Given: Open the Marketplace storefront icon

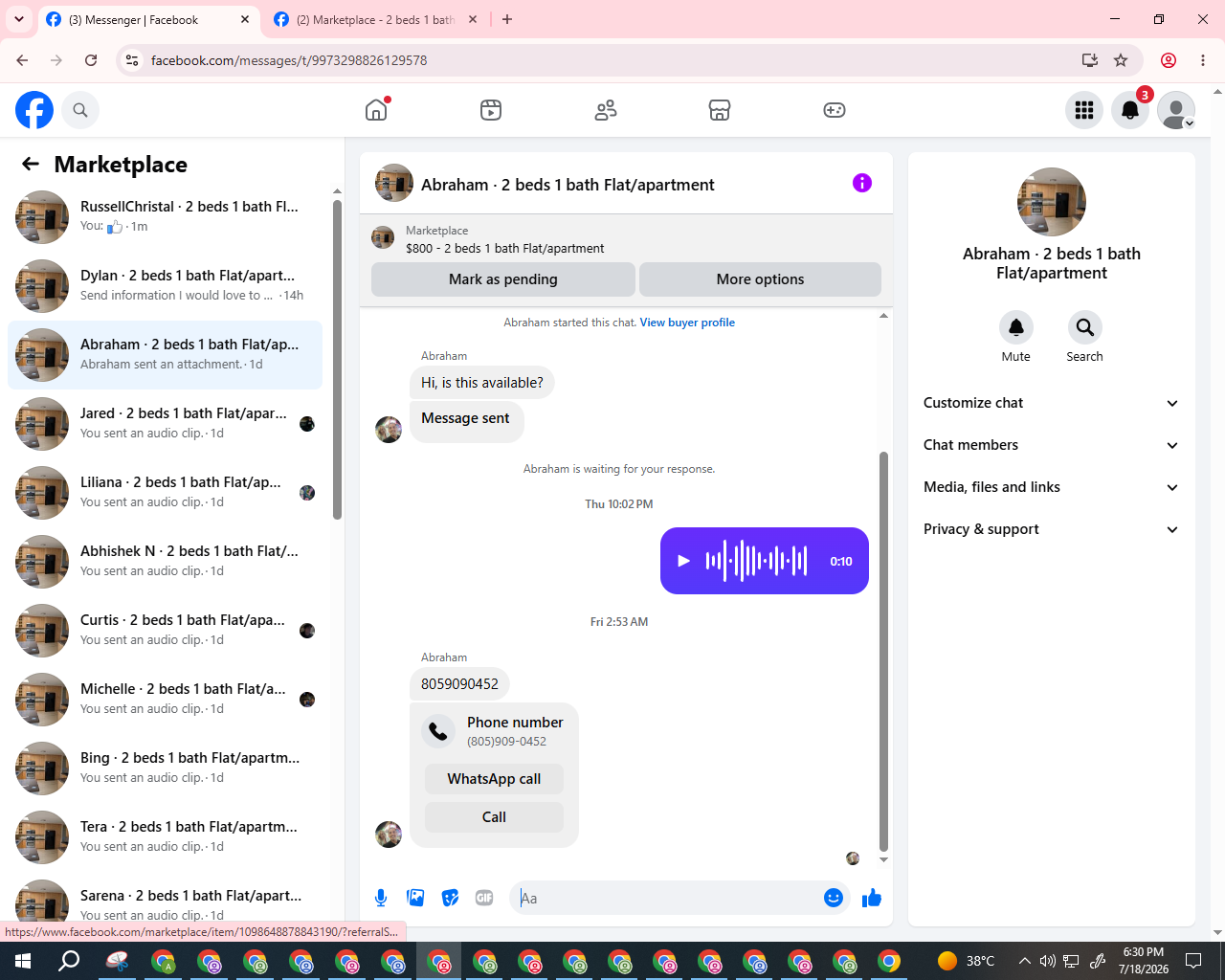Looking at the screenshot, I should 720,110.
